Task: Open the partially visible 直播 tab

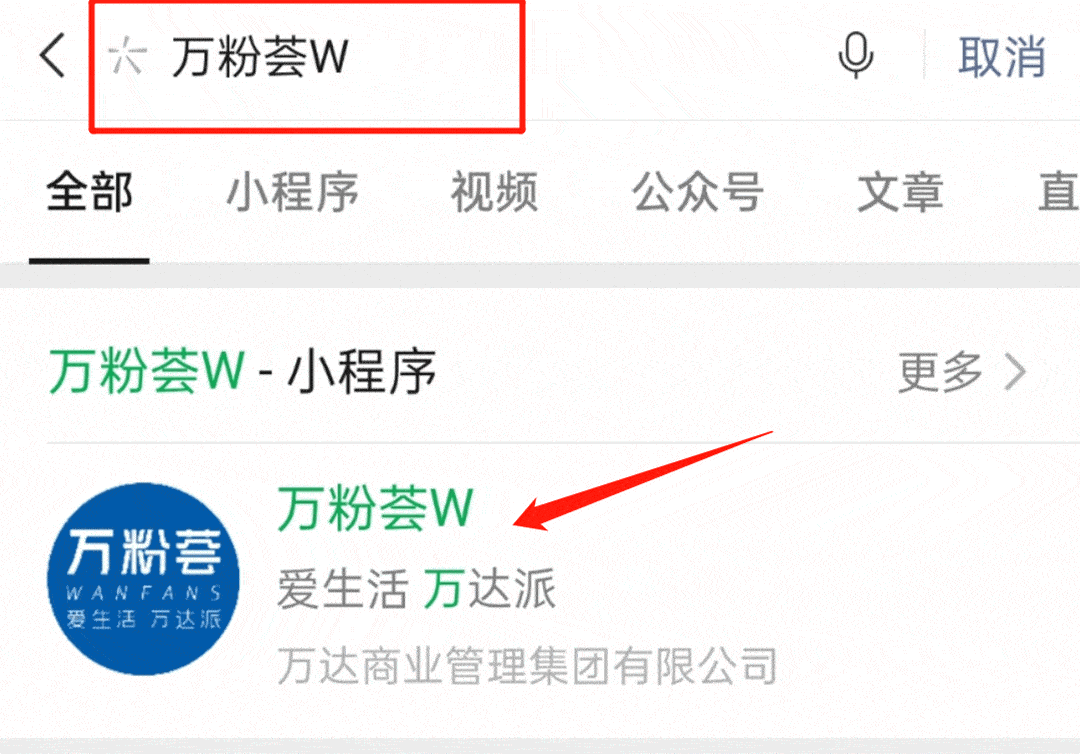Action: coord(1059,192)
